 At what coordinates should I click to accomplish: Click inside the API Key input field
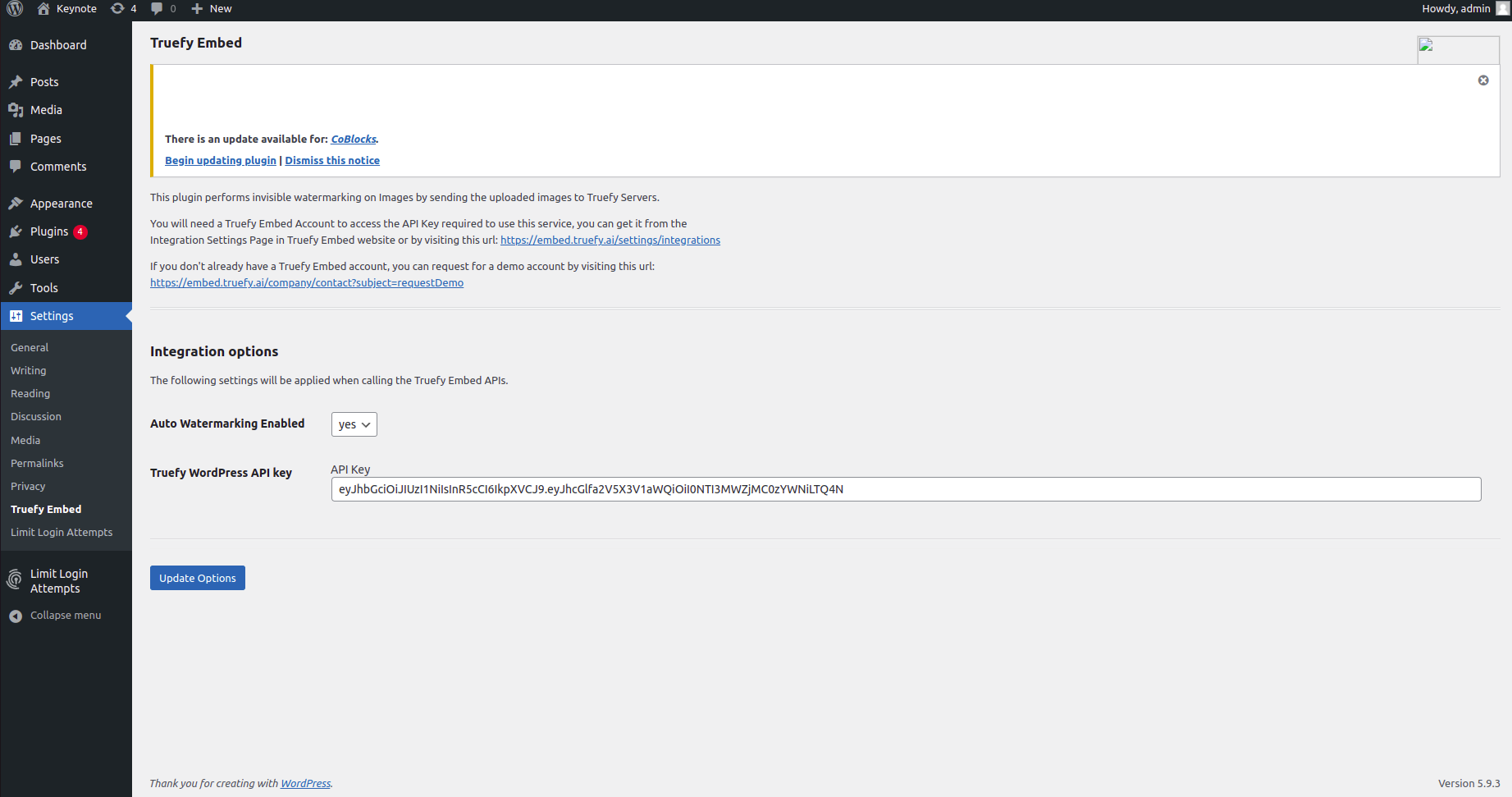(x=906, y=489)
